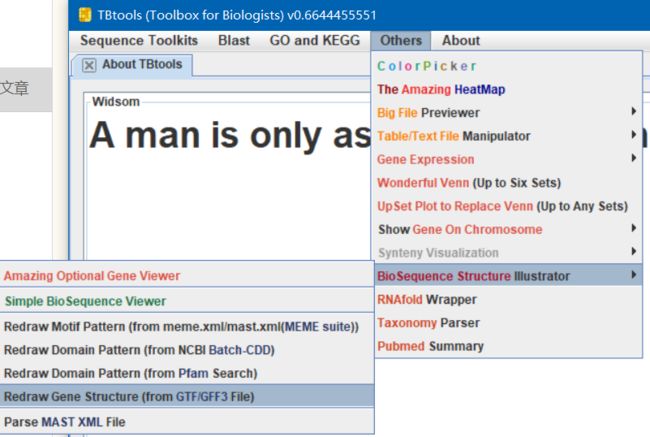This screenshot has height=437, width=650.
Task: Click the Widsom quote text
Action: [230, 135]
